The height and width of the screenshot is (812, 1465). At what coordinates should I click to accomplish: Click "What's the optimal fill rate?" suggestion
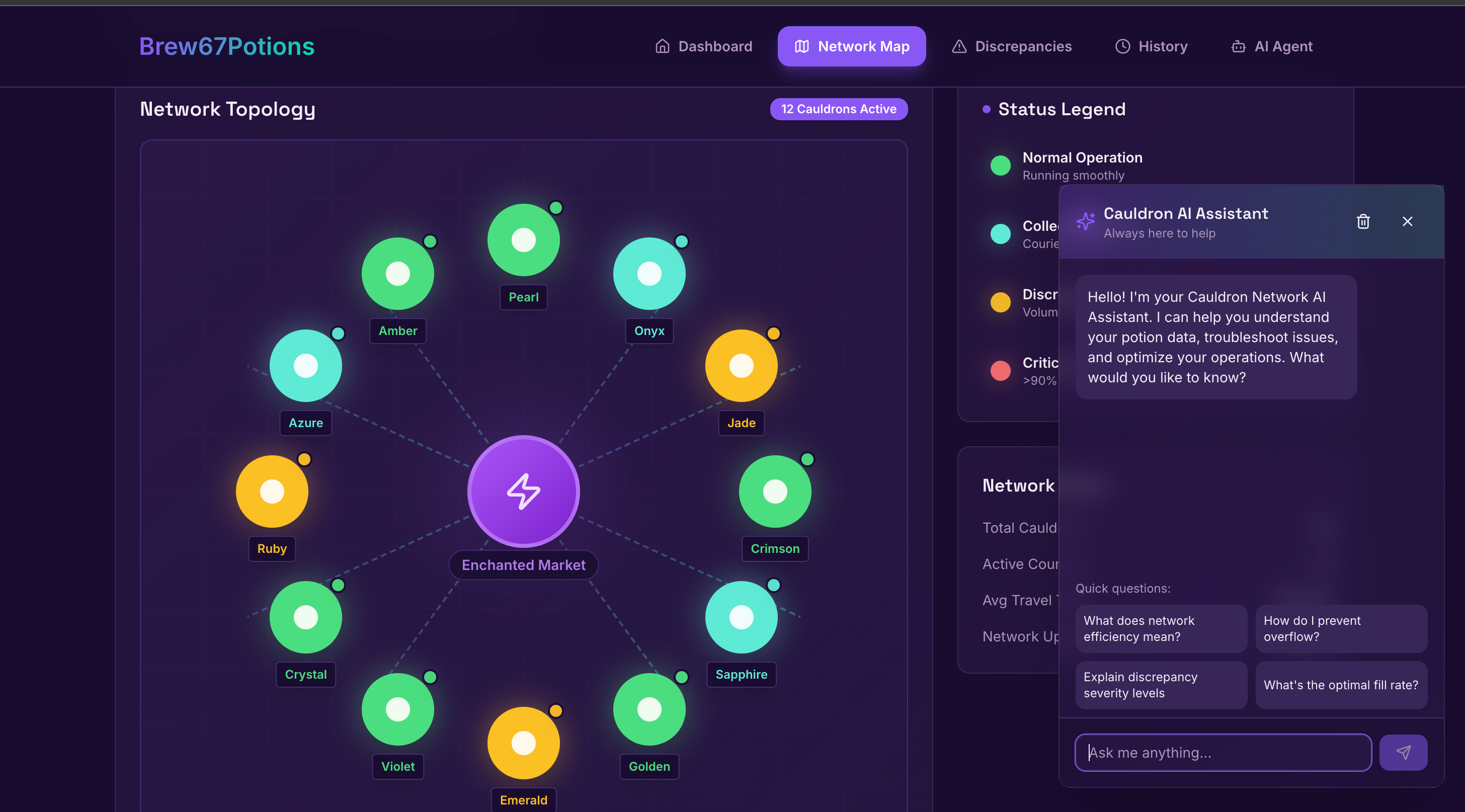pyautogui.click(x=1340, y=685)
